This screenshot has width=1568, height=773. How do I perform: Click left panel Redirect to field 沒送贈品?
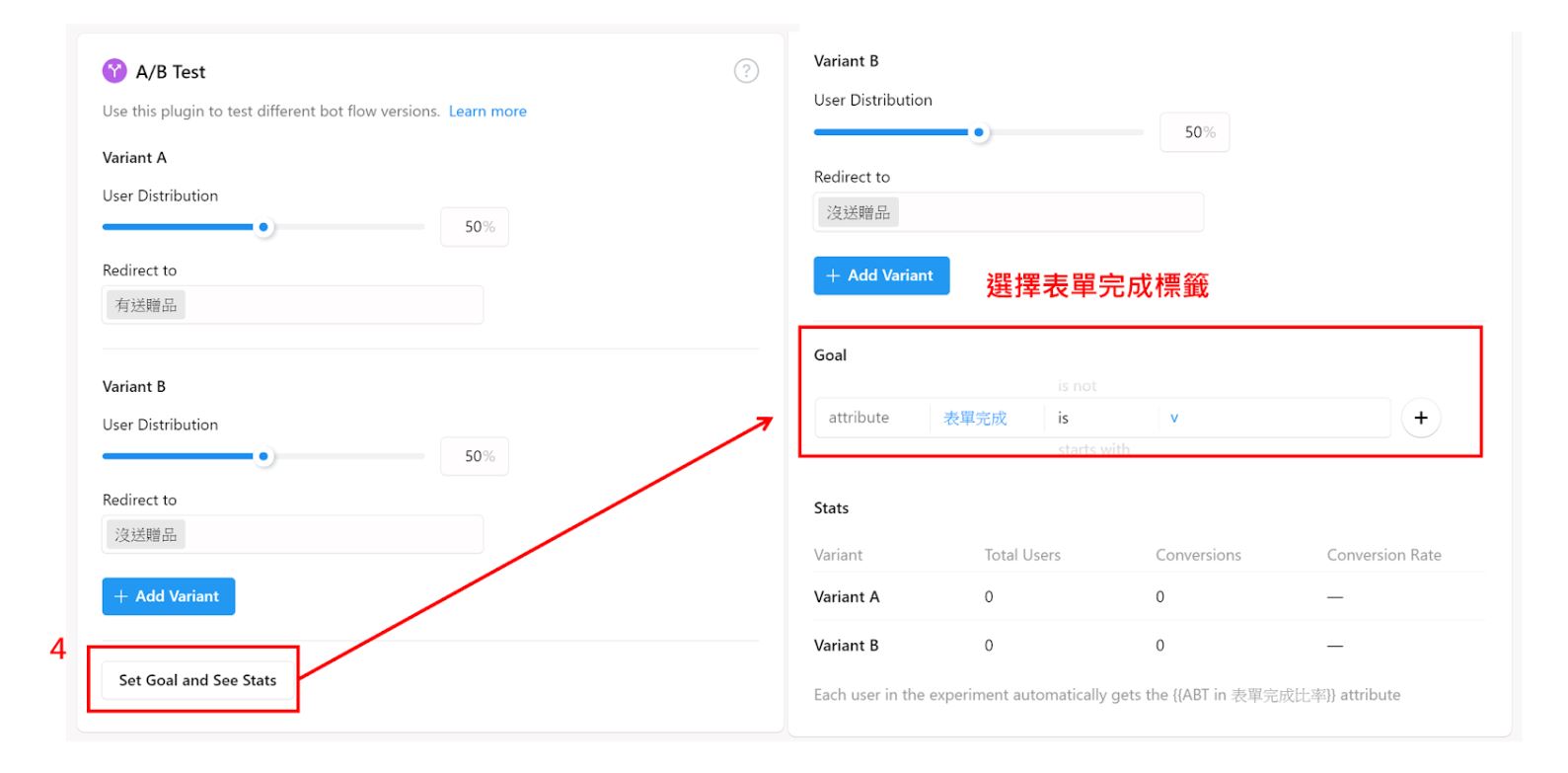pyautogui.click(x=293, y=534)
